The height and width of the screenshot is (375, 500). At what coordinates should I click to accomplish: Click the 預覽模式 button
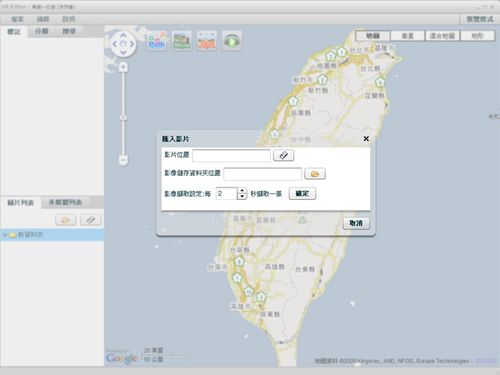coord(480,19)
